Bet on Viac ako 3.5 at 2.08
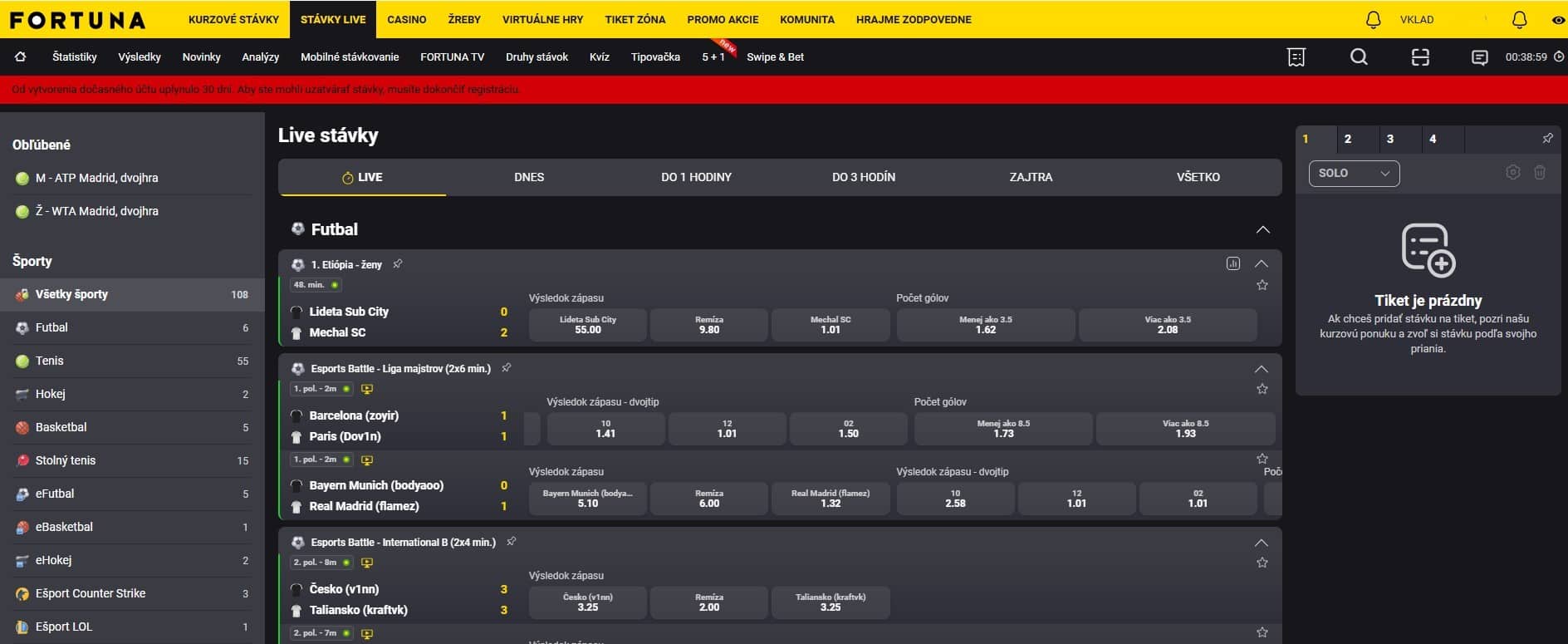This screenshot has width=1568, height=644. tap(1168, 325)
